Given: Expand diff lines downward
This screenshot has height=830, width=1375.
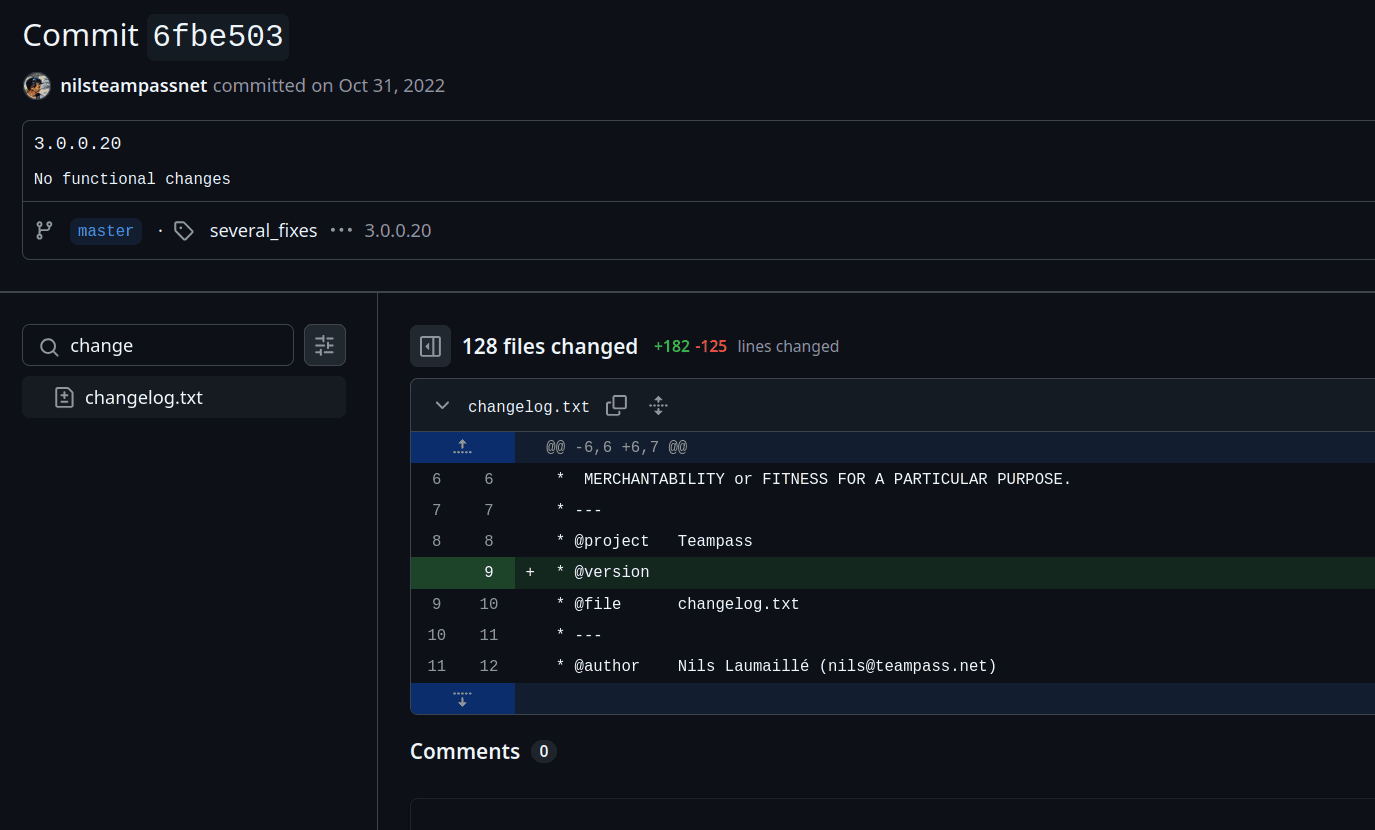Looking at the screenshot, I should (462, 698).
